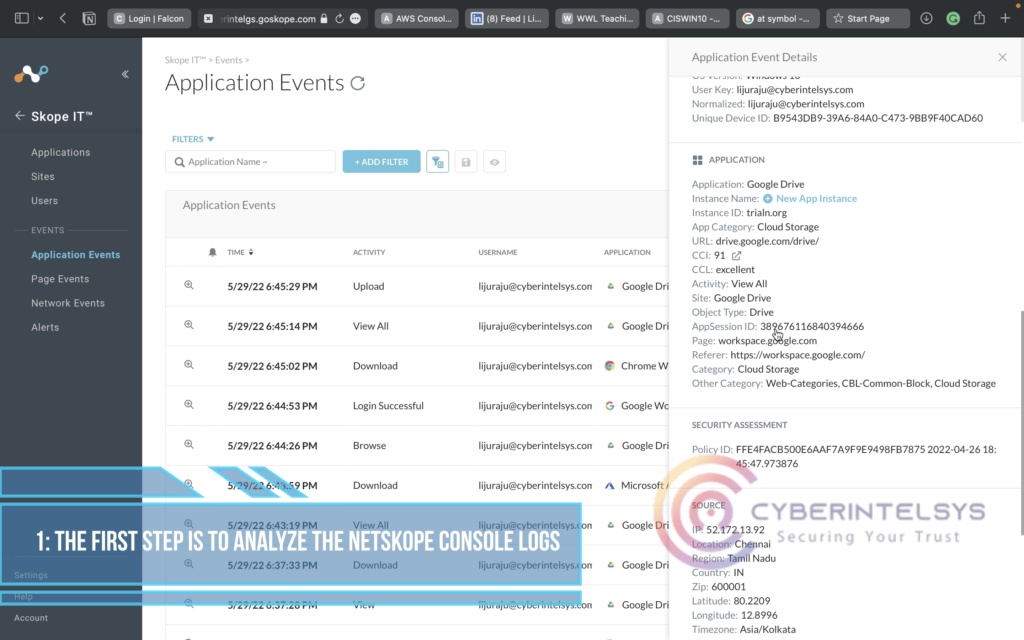The width and height of the screenshot is (1024, 640).
Task: Refresh Application Events with the circular arrow
Action: pyautogui.click(x=357, y=84)
